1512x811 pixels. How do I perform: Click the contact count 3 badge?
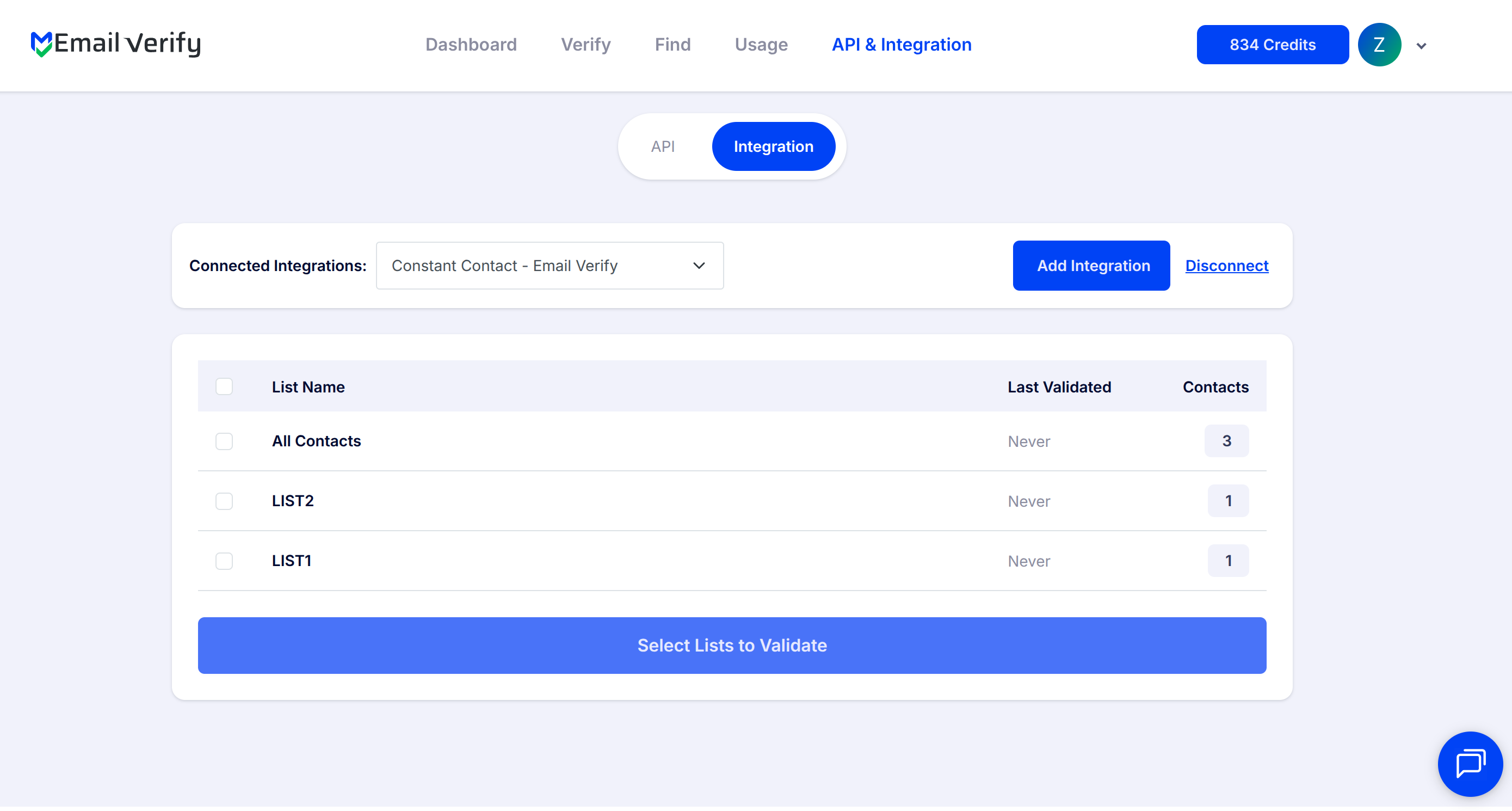tap(1226, 440)
